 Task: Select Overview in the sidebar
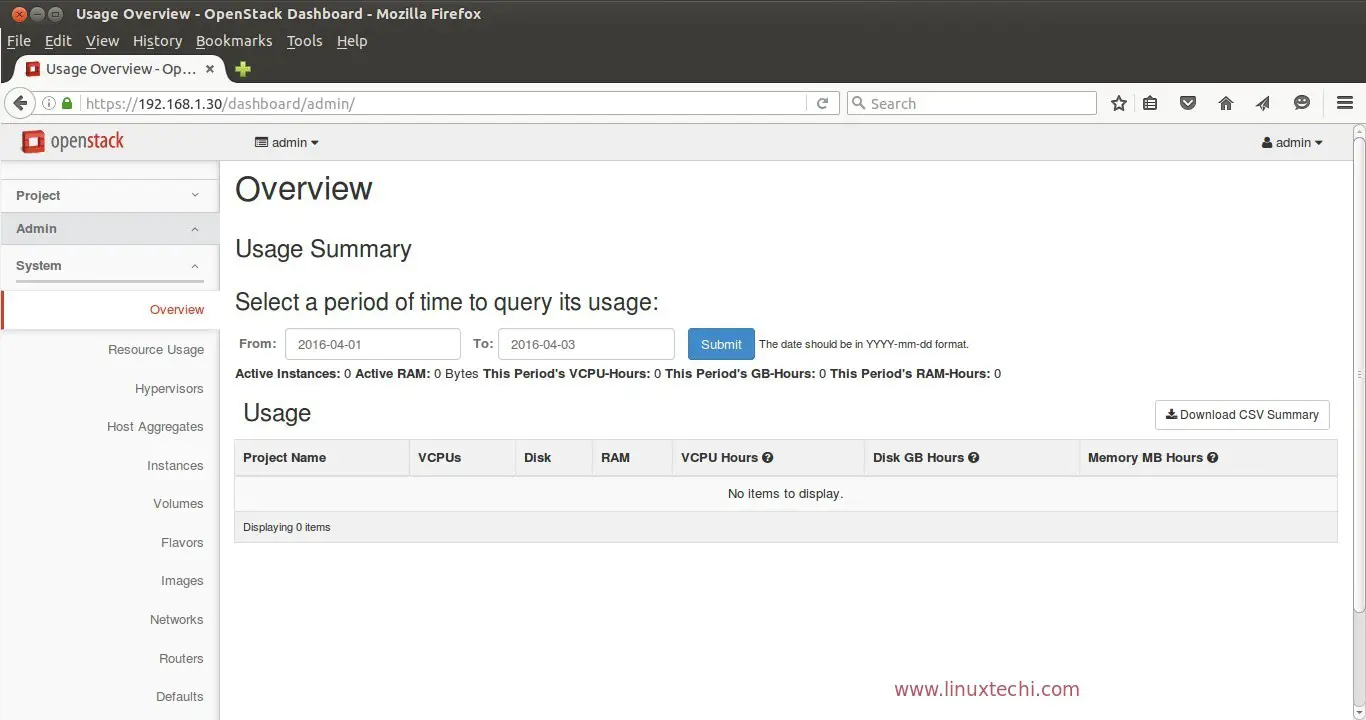point(110,309)
